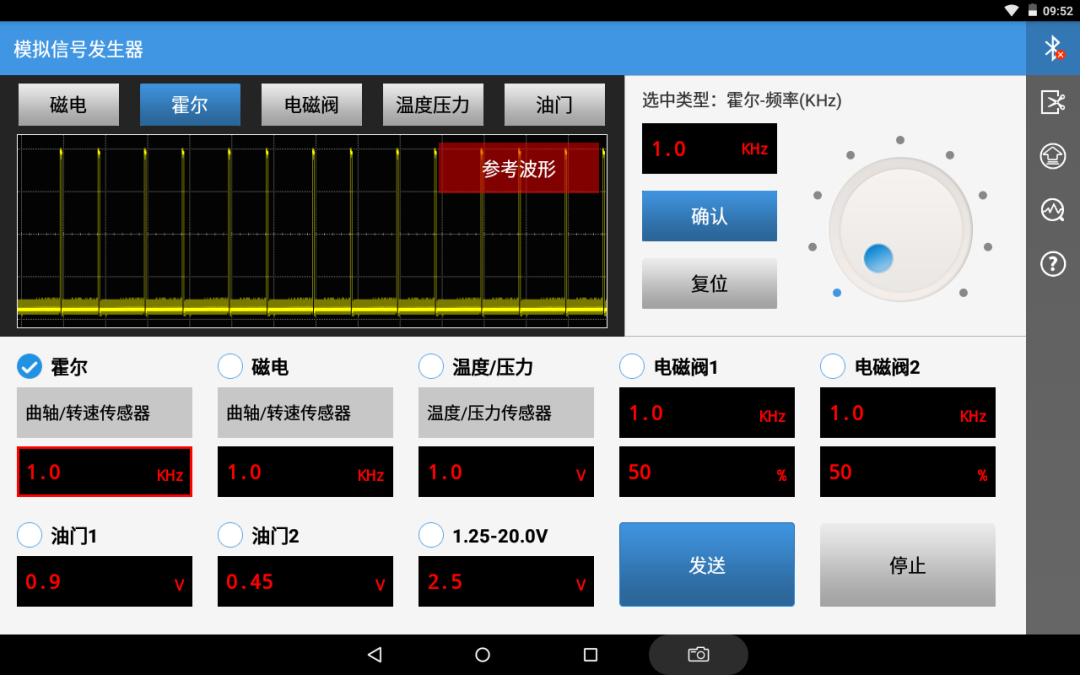Select the 温度/压力 radio button
The height and width of the screenshot is (675, 1080).
[431, 366]
